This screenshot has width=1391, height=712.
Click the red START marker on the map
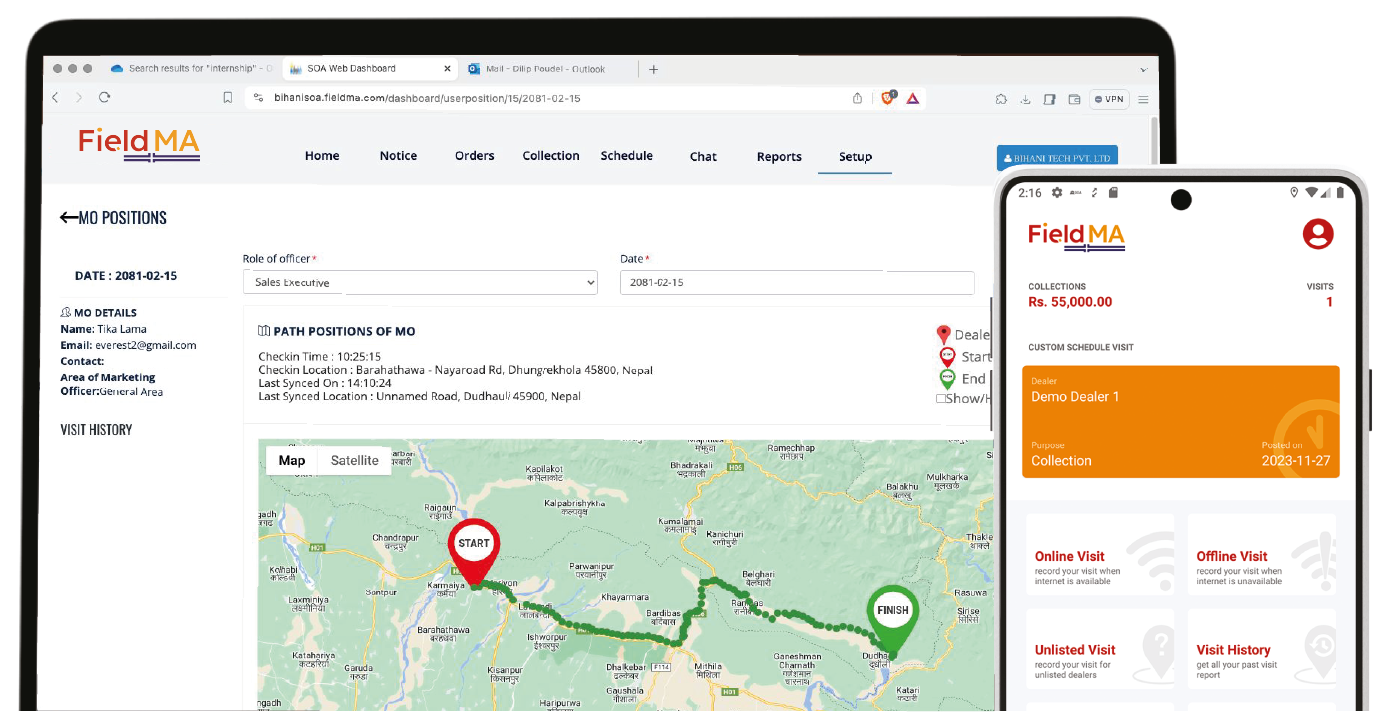coord(474,550)
